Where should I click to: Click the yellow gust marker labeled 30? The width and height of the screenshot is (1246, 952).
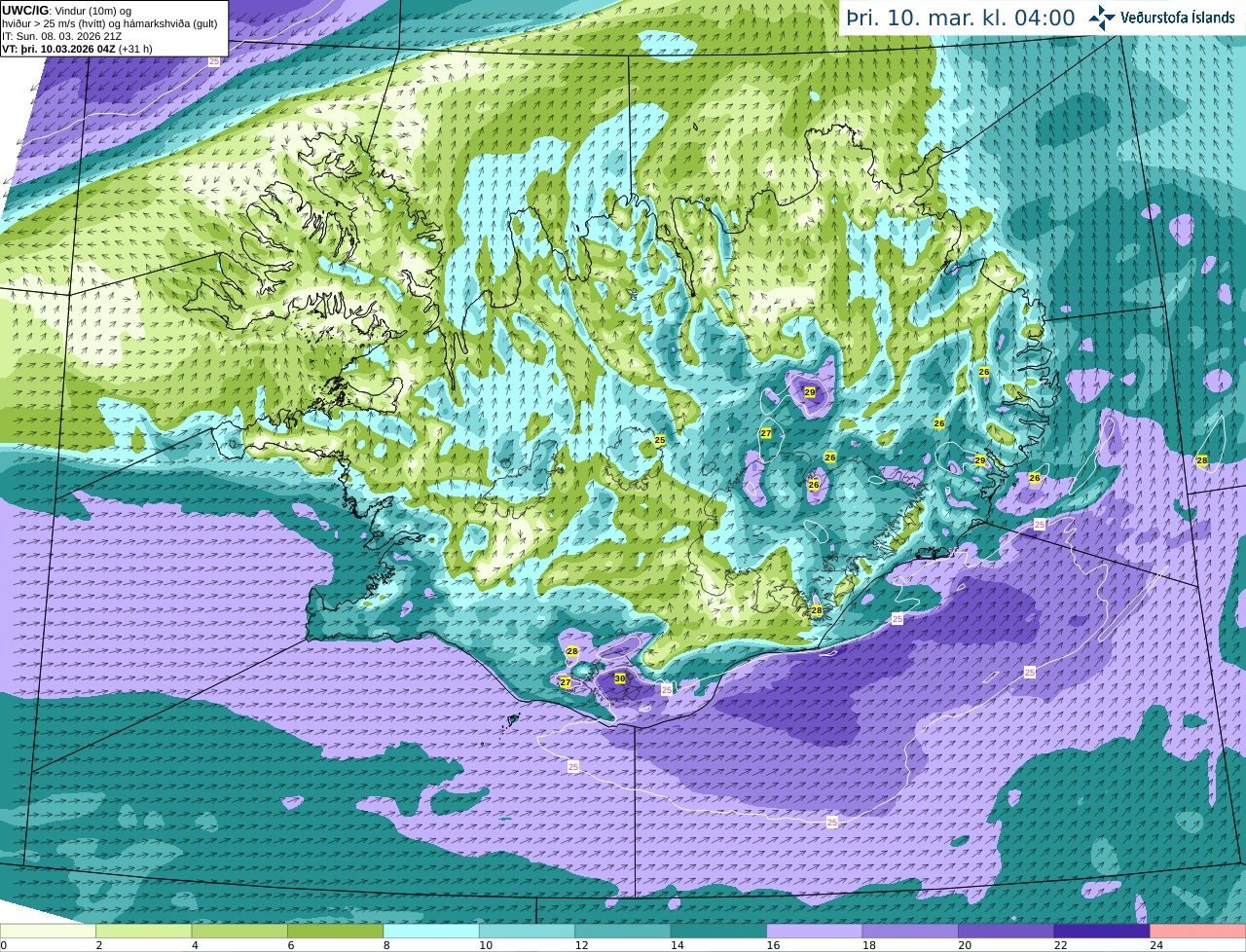coord(620,677)
